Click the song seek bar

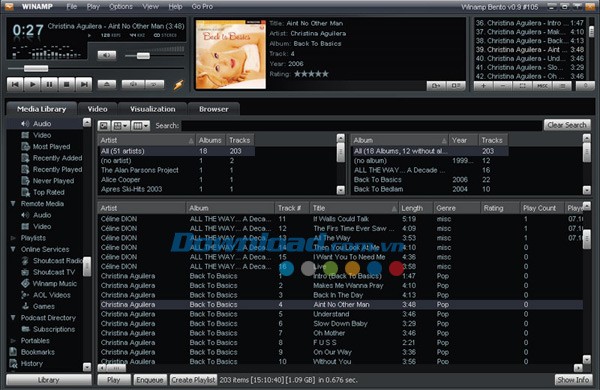click(x=96, y=69)
